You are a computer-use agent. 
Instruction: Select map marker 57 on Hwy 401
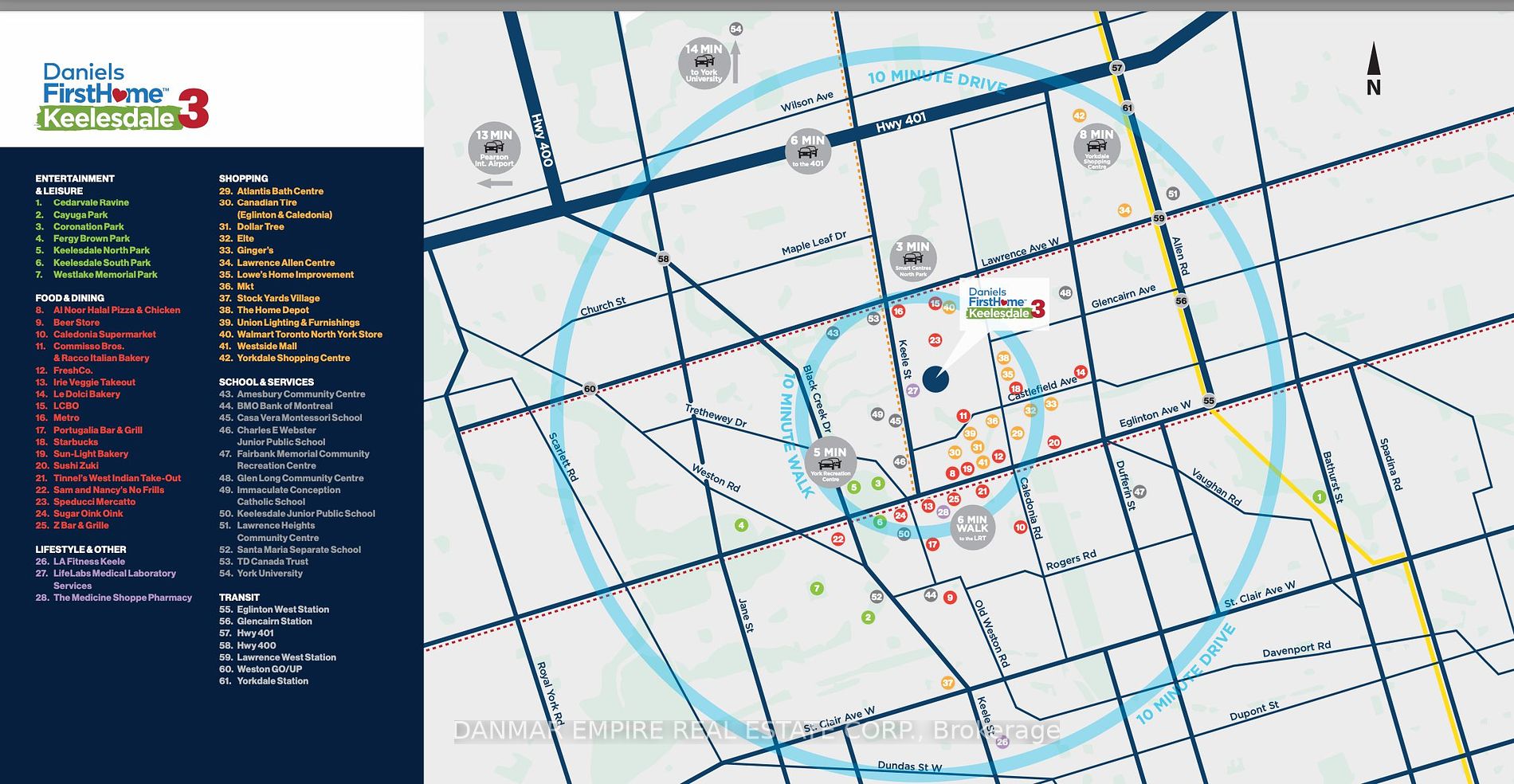pos(1117,68)
